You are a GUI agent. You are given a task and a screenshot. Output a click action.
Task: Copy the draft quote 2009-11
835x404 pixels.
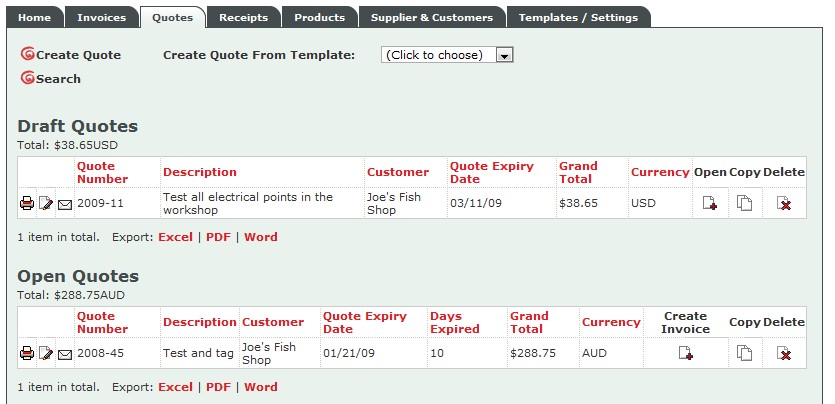(744, 203)
